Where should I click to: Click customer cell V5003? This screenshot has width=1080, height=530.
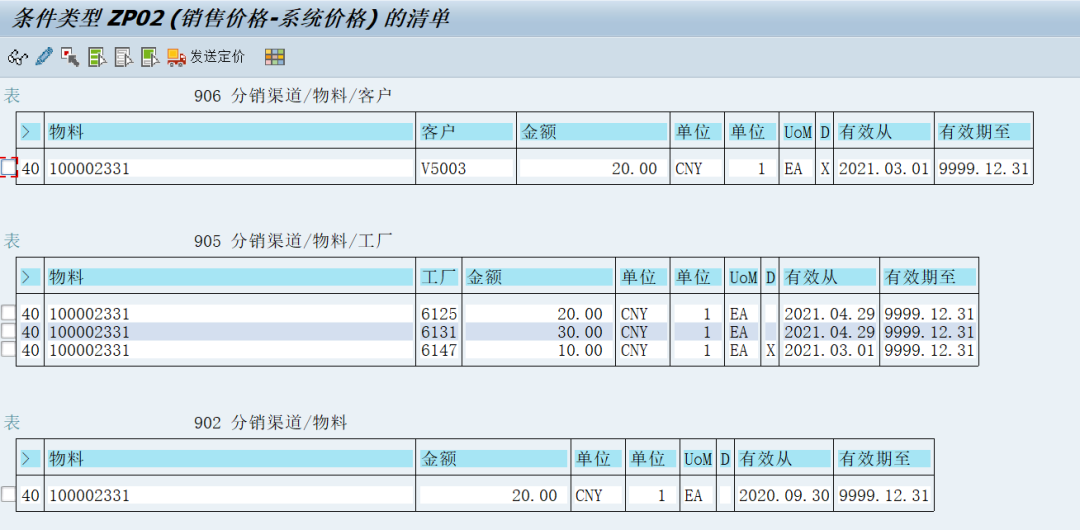(466, 168)
